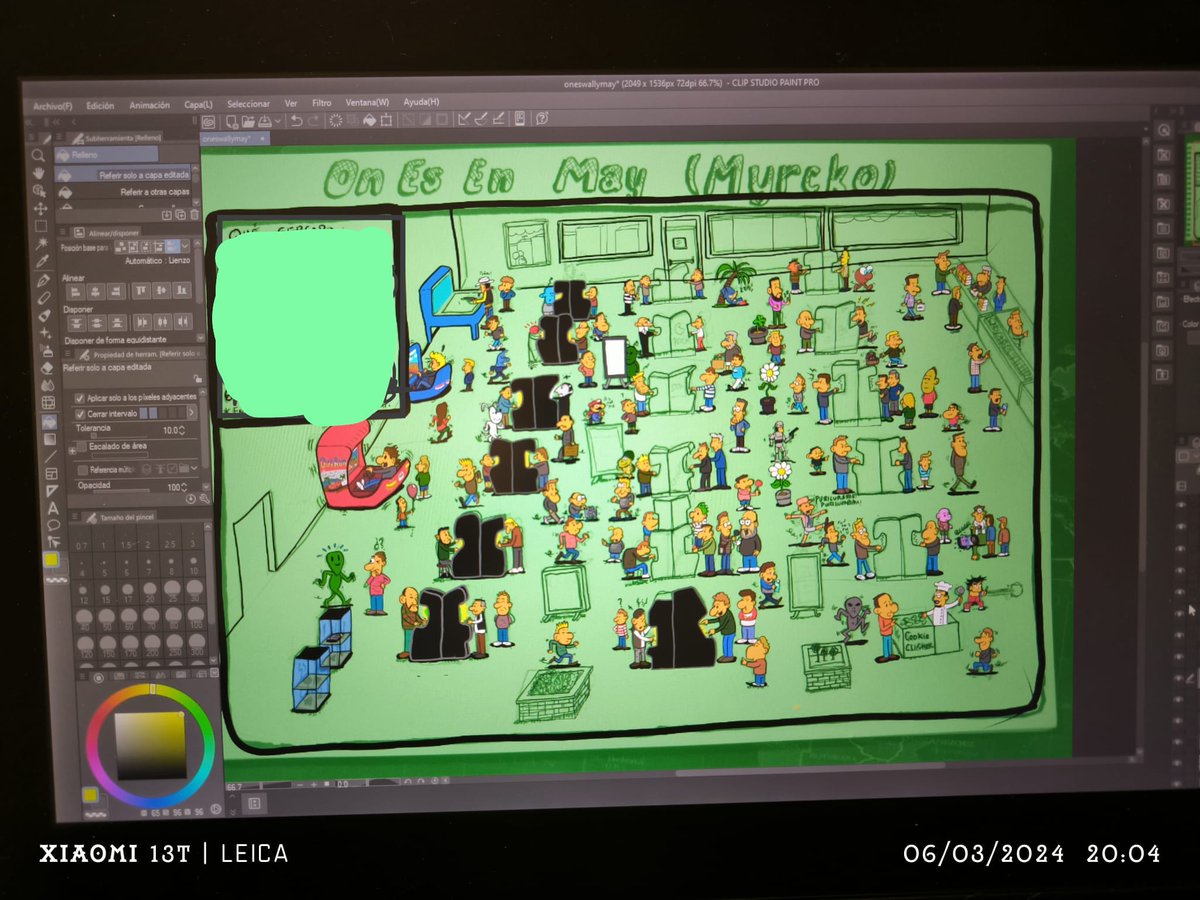Viewport: 1200px width, 900px height.
Task: Open the Animación menu
Action: tap(150, 105)
